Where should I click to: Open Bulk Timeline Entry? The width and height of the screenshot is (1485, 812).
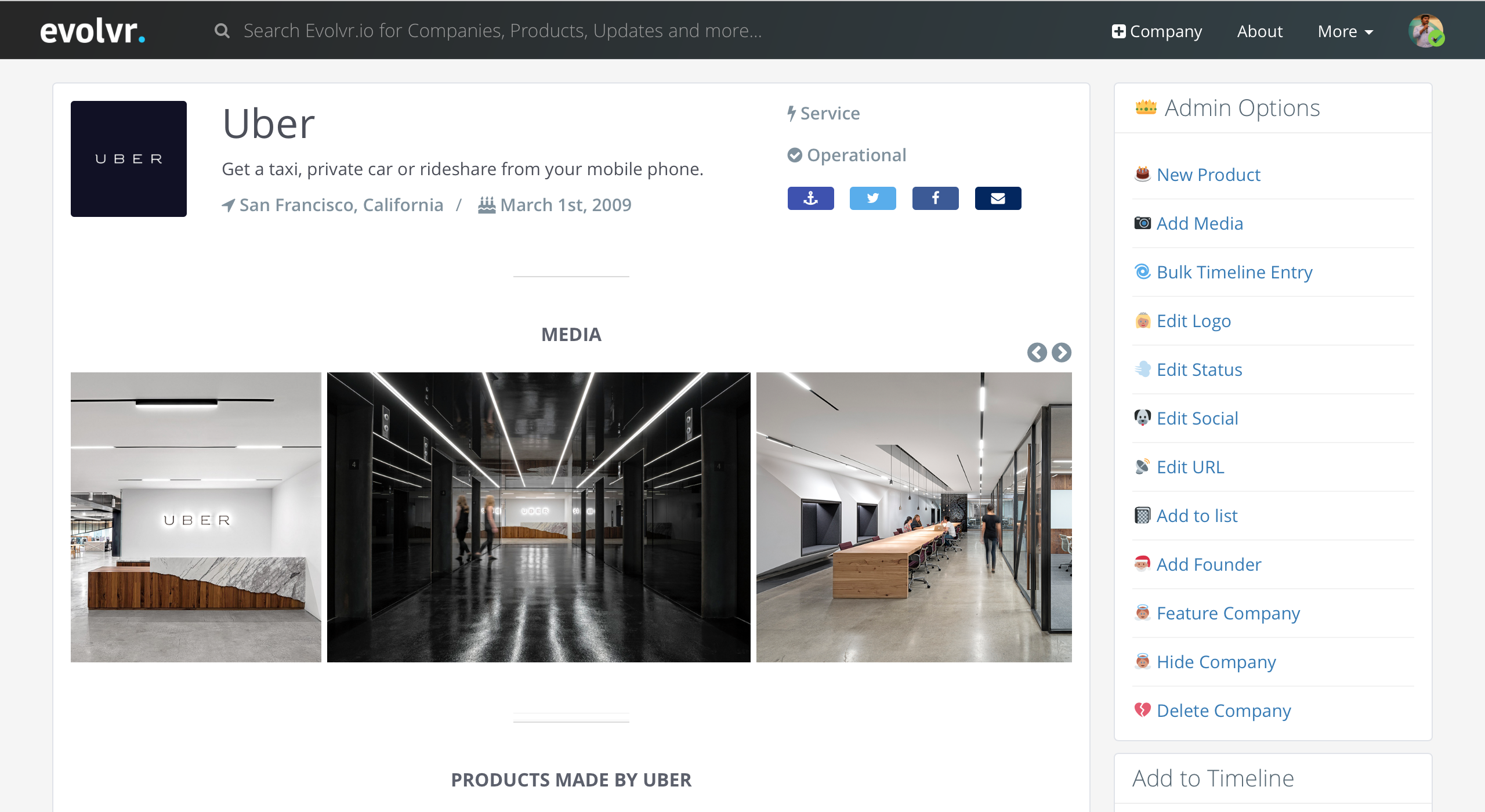tap(1234, 272)
